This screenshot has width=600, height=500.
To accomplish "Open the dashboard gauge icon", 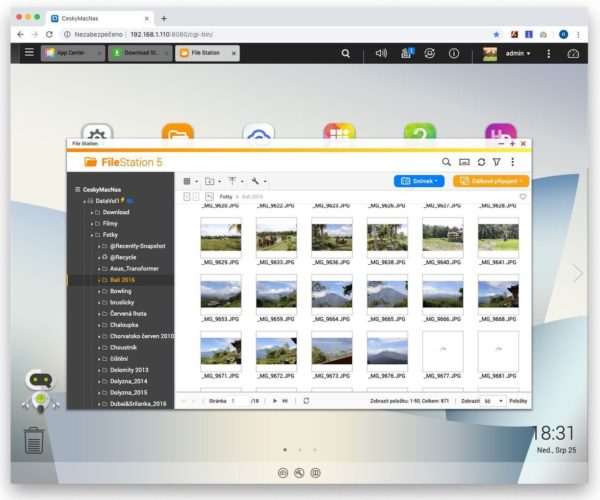I will (573, 53).
